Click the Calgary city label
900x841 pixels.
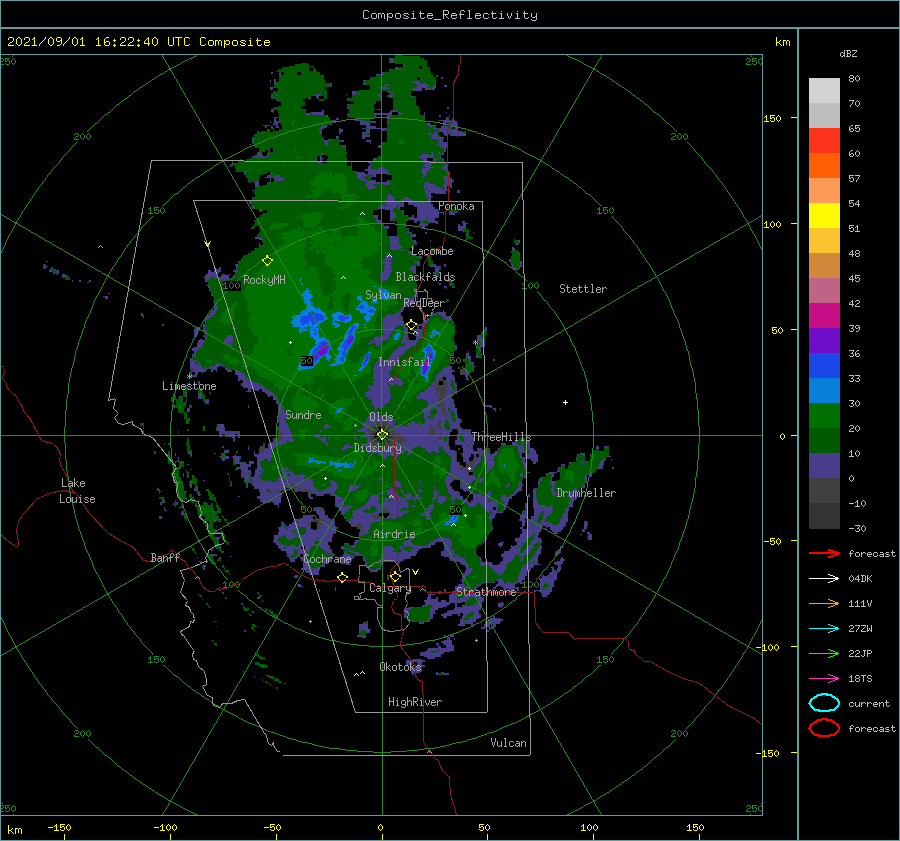pos(390,588)
